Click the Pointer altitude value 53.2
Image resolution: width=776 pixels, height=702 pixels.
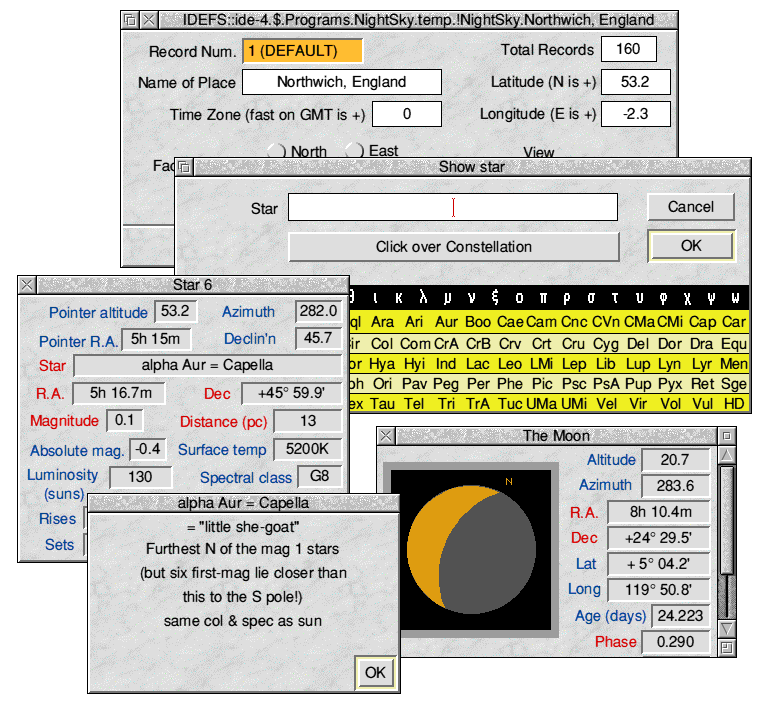pos(175,311)
